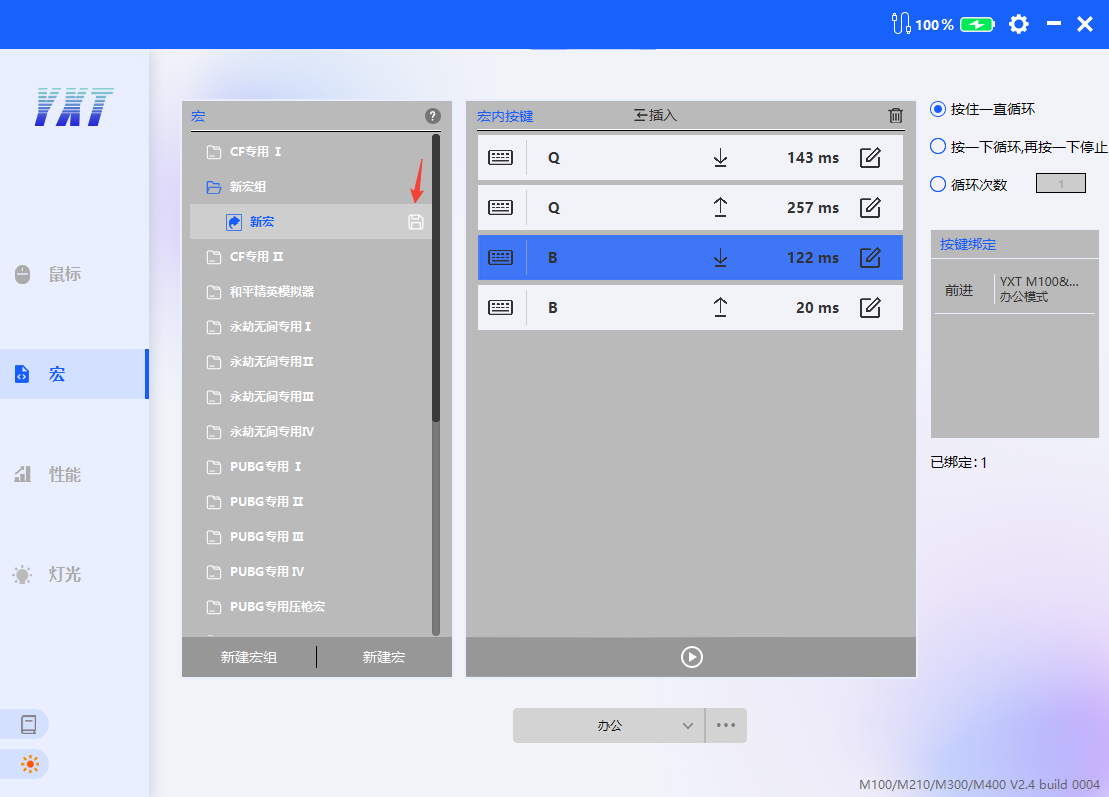Select 按住一直循环 loop option
The height and width of the screenshot is (797, 1109).
938,109
